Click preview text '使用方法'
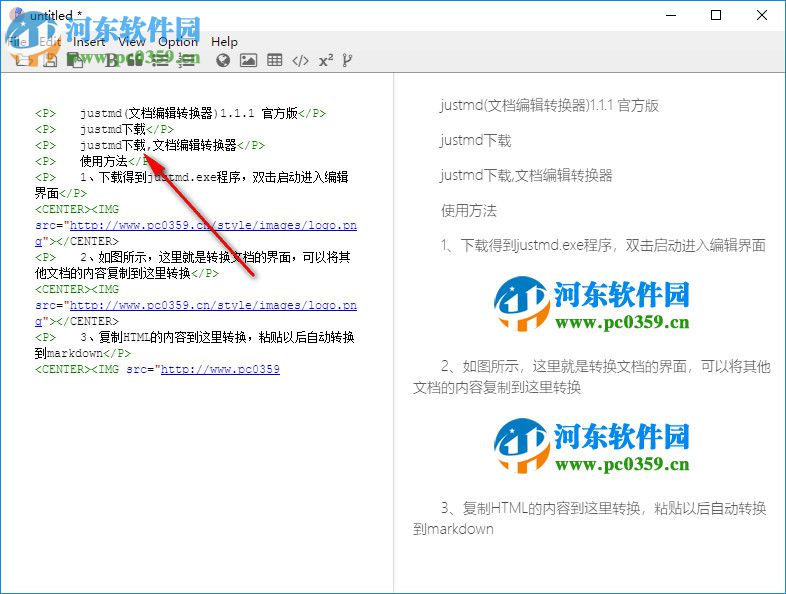786x594 pixels. [x=469, y=211]
